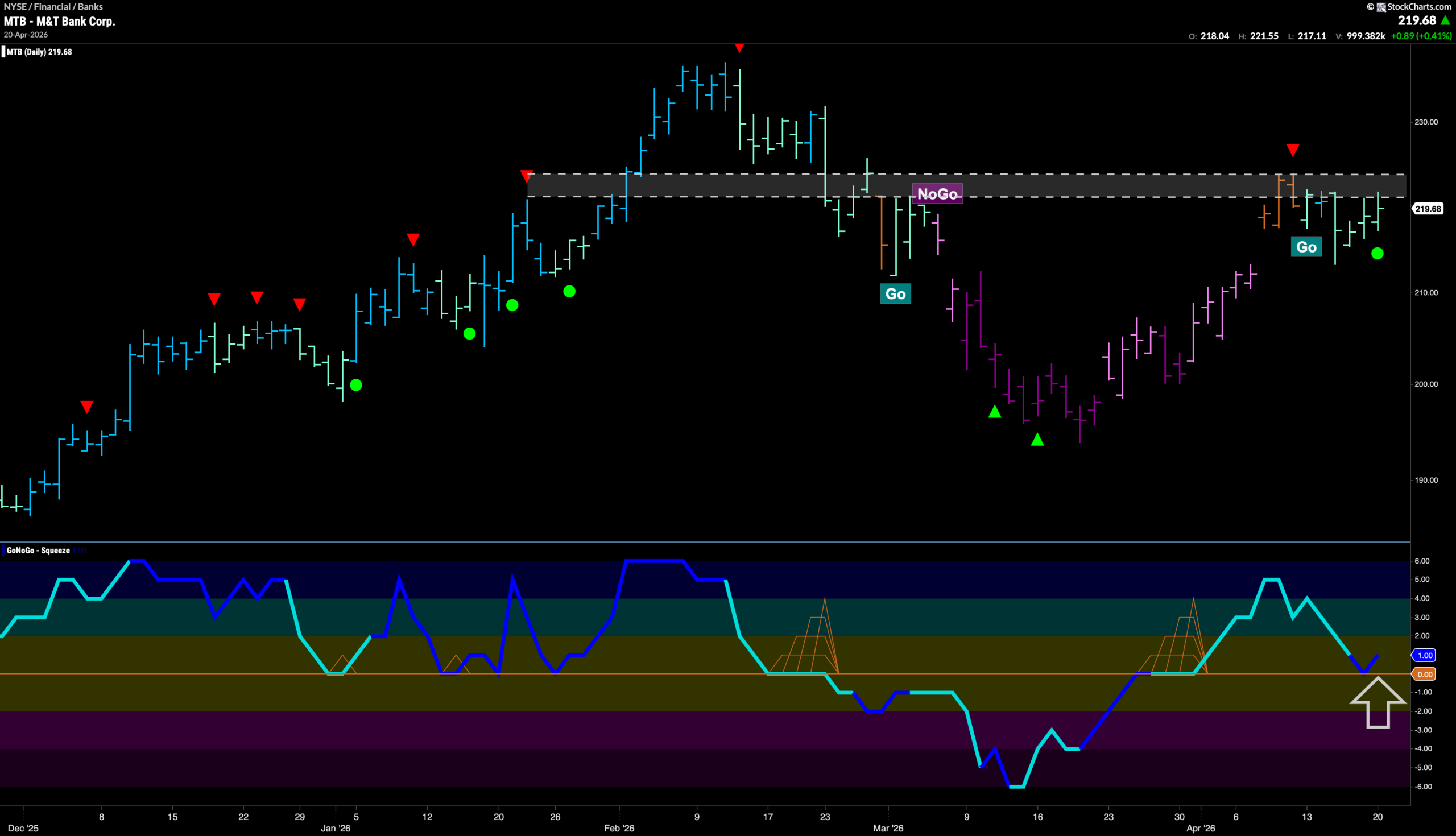Click the large 219.68 last price
Screen dimensions: 1456x836
[1416, 20]
